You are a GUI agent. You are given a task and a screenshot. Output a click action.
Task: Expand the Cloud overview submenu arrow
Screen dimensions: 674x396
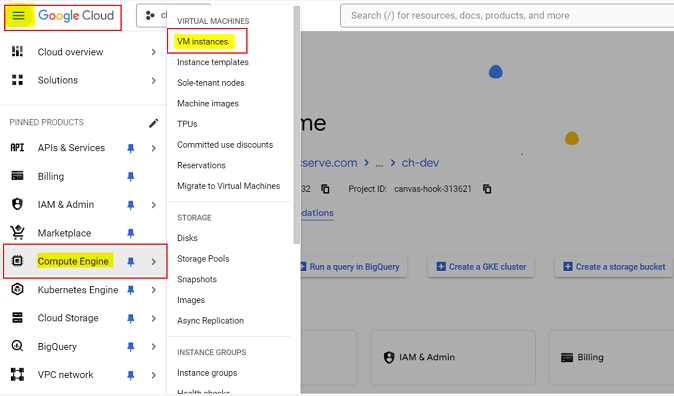[153, 52]
